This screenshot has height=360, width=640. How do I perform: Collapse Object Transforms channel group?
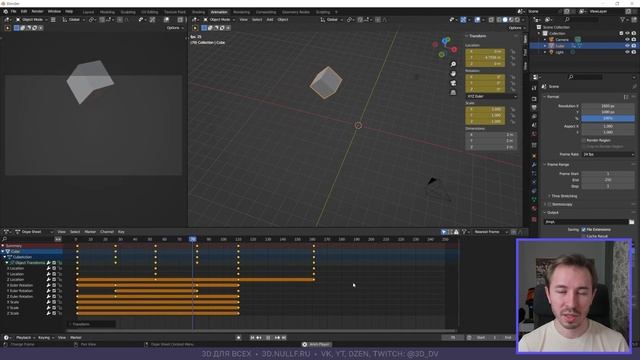pyautogui.click(x=7, y=263)
